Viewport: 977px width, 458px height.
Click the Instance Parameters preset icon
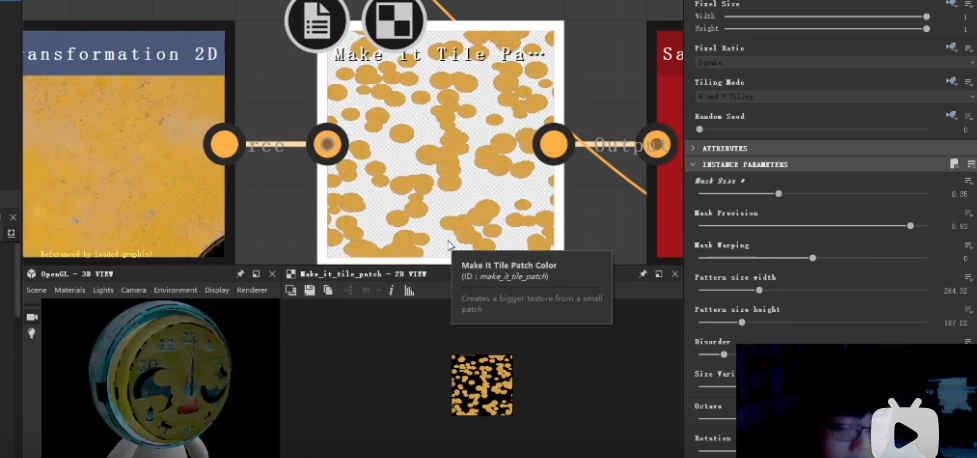[954, 165]
